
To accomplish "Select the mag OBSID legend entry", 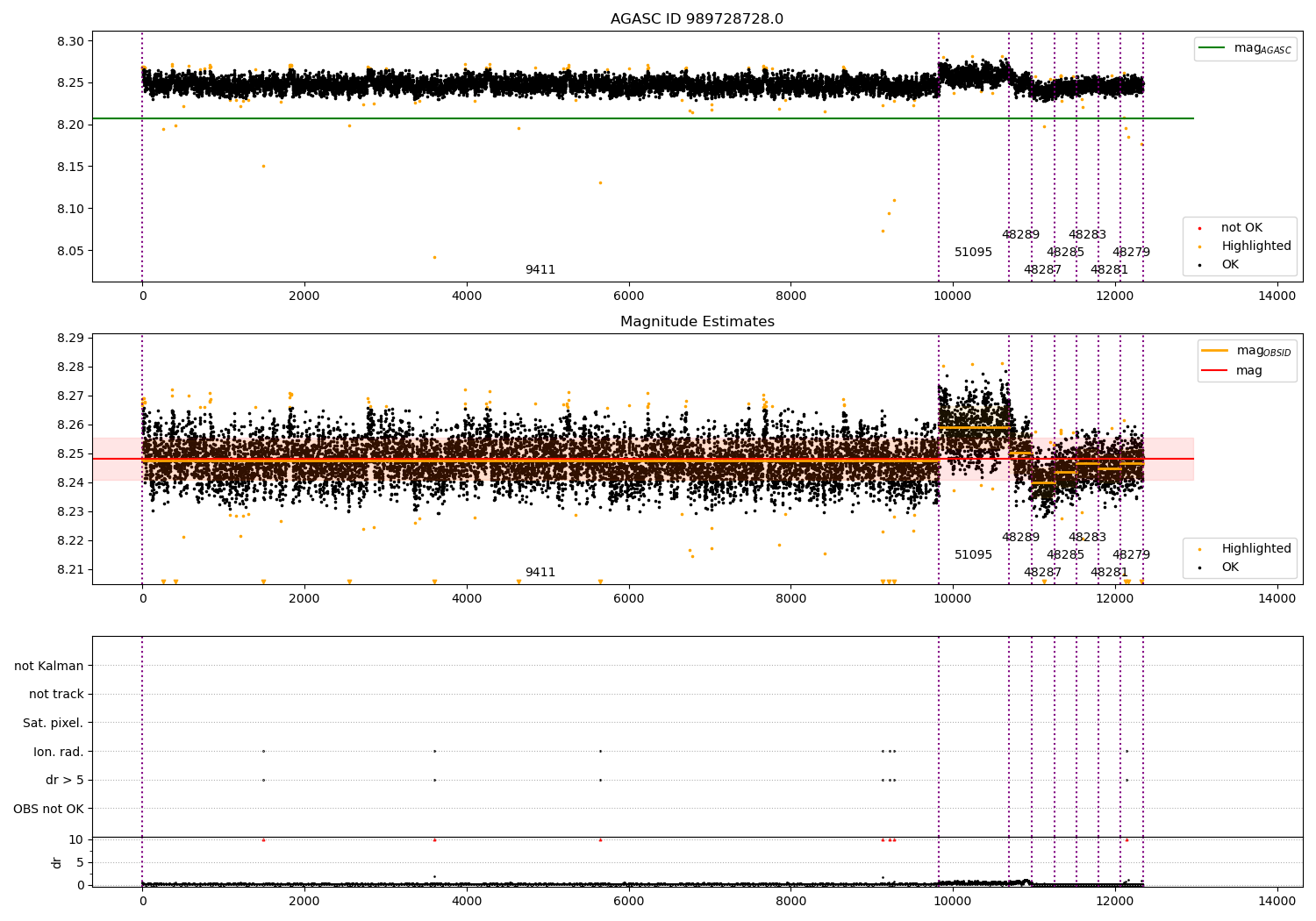I will [x=1246, y=351].
